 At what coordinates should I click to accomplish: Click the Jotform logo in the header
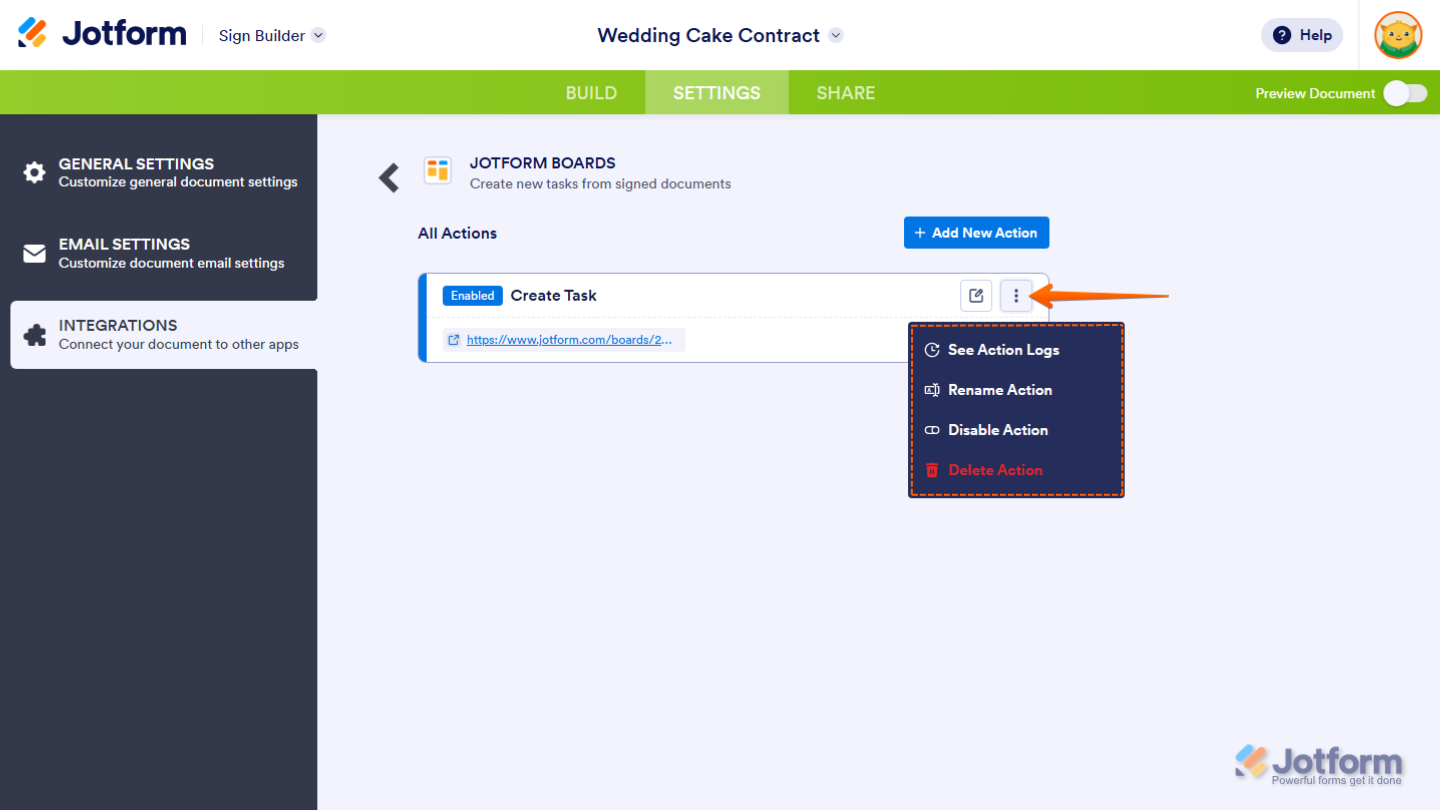click(102, 34)
